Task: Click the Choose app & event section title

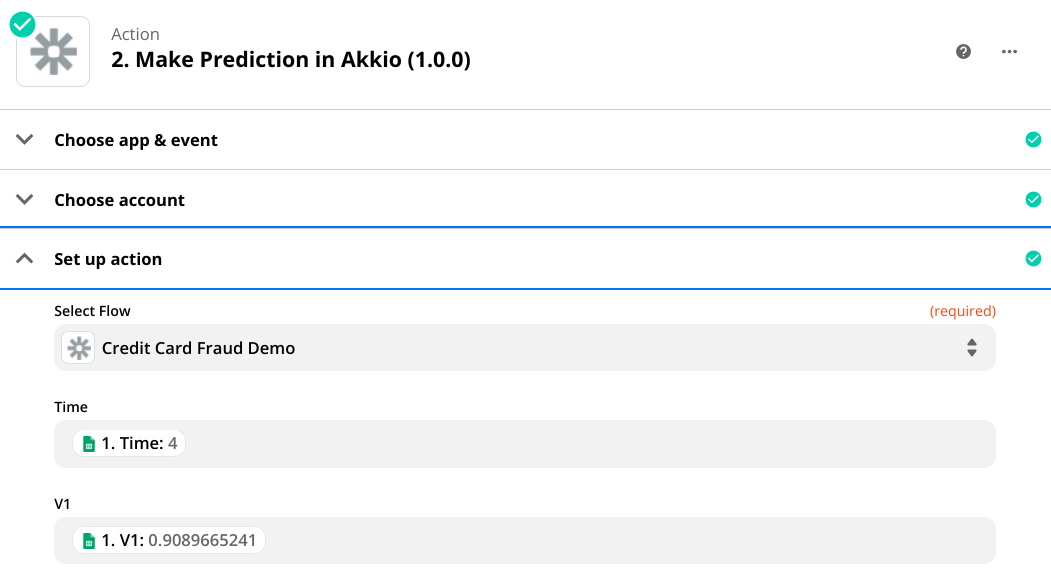Action: tap(136, 140)
